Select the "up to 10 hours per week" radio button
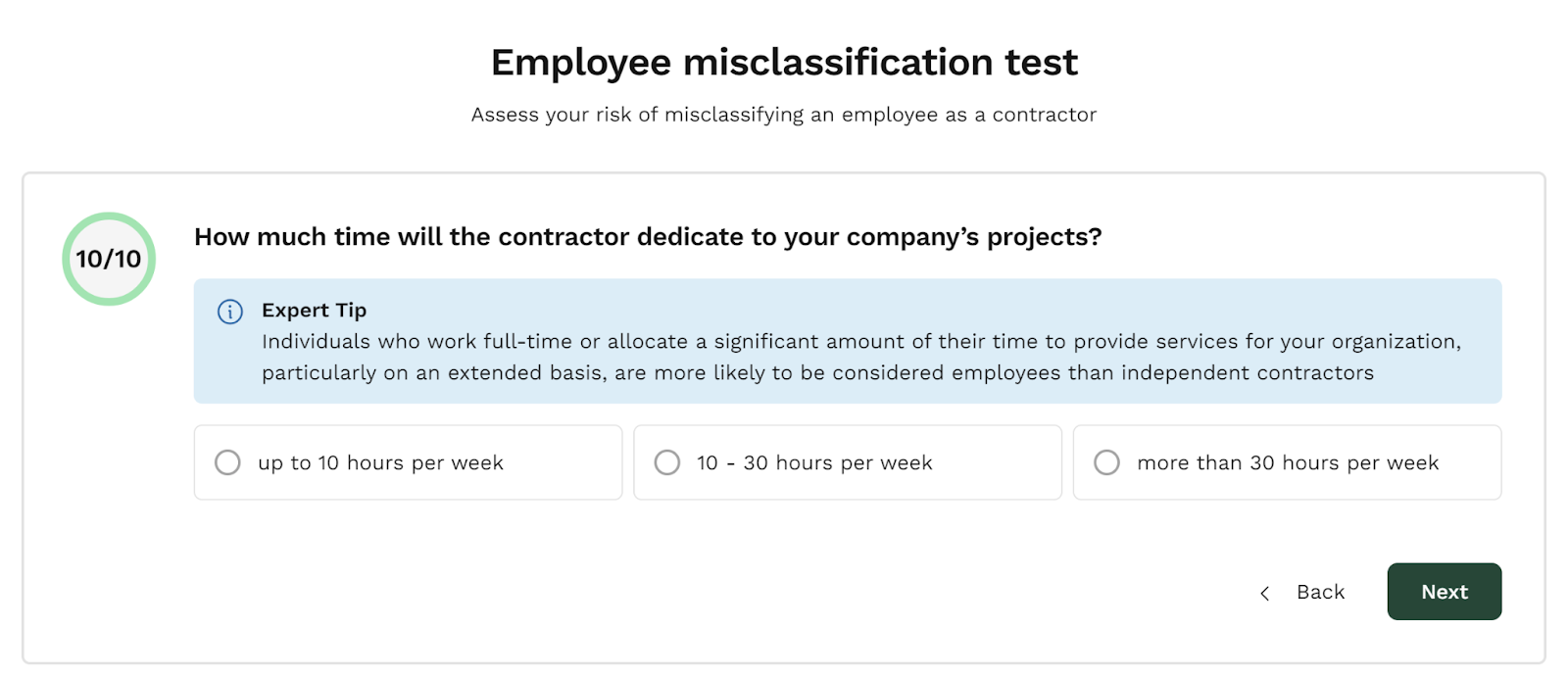This screenshot has width=1568, height=676. pos(227,462)
